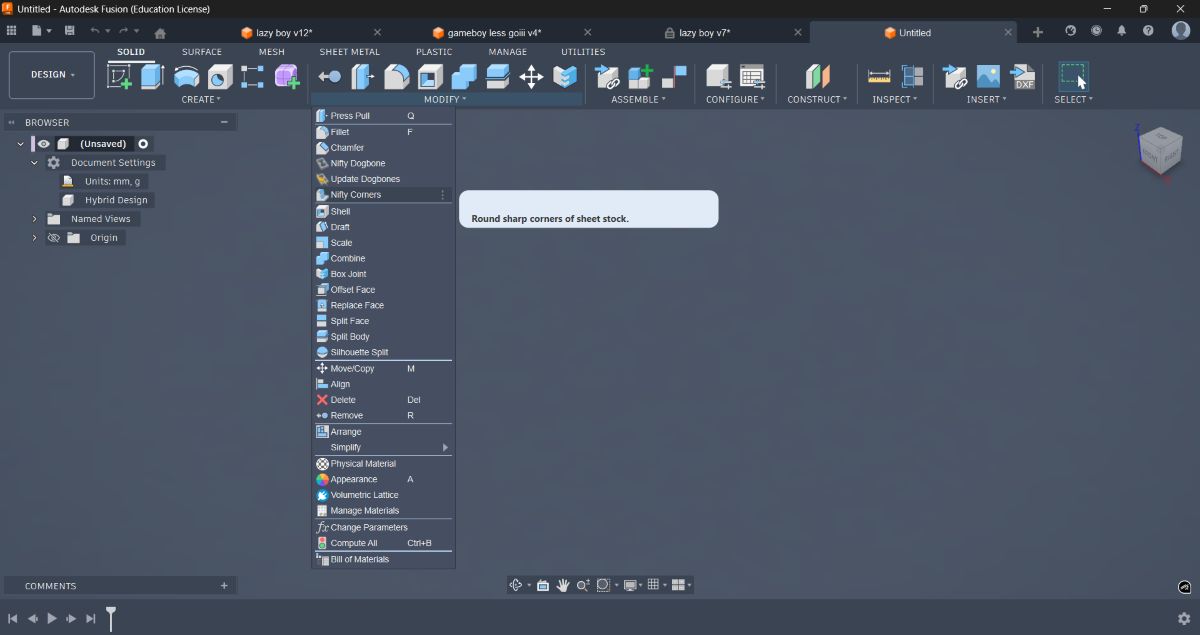Click the go-to-end playback control
Screen dimensions: 1200x635
click(x=90, y=618)
